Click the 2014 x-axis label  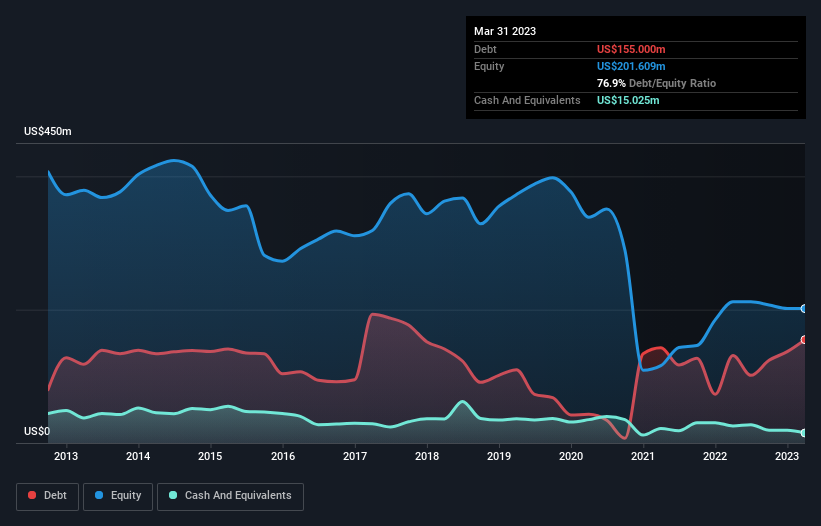[138, 456]
